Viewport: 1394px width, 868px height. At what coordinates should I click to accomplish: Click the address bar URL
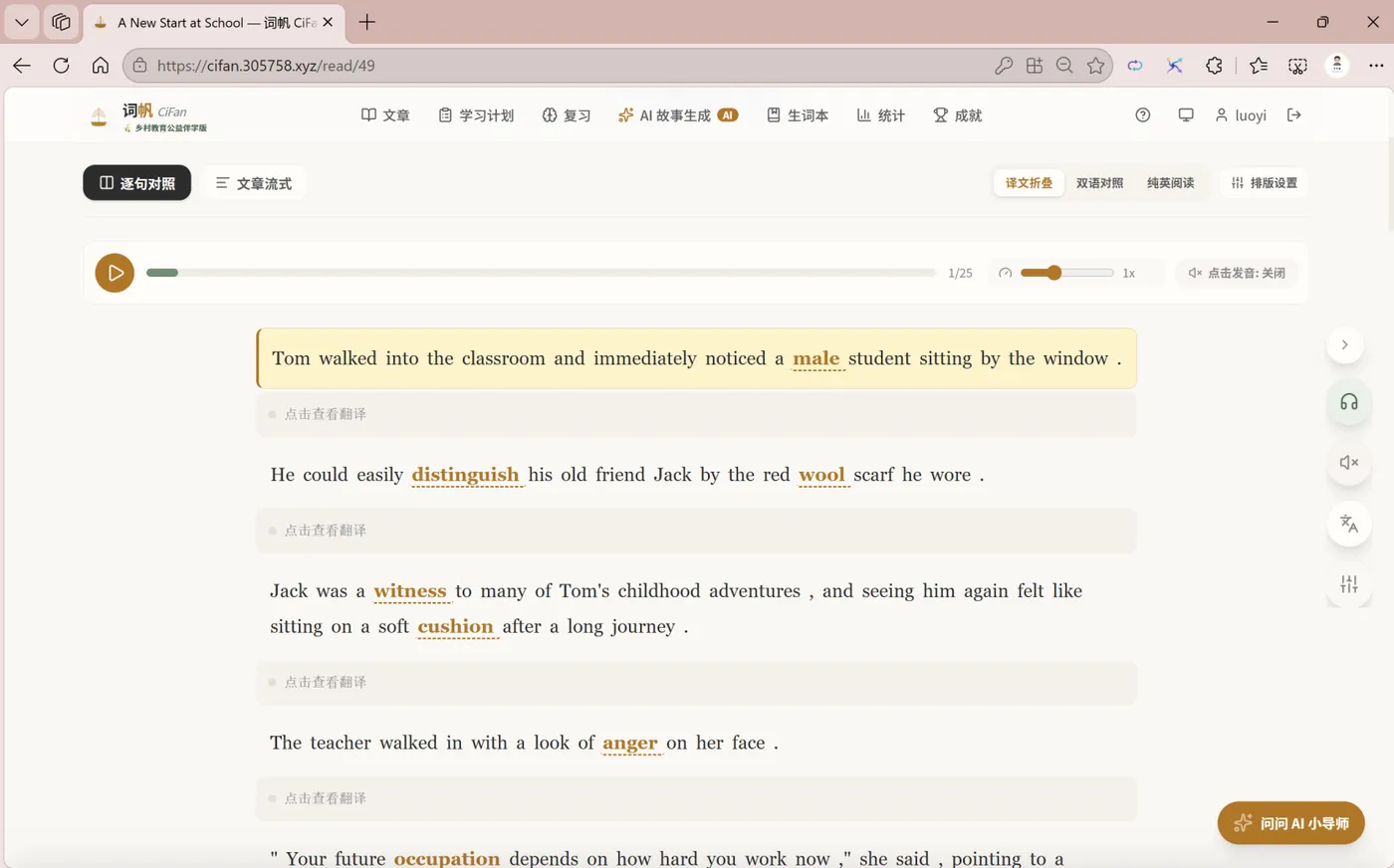[x=266, y=66]
